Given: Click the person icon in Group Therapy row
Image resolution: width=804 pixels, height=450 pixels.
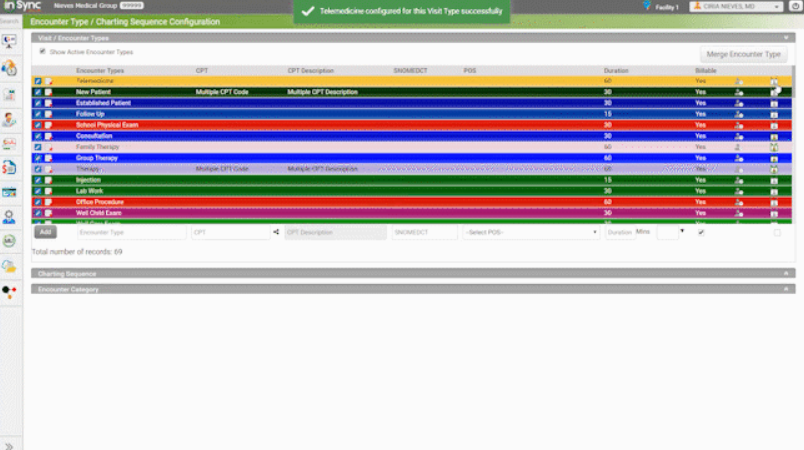Looking at the screenshot, I should 738,158.
